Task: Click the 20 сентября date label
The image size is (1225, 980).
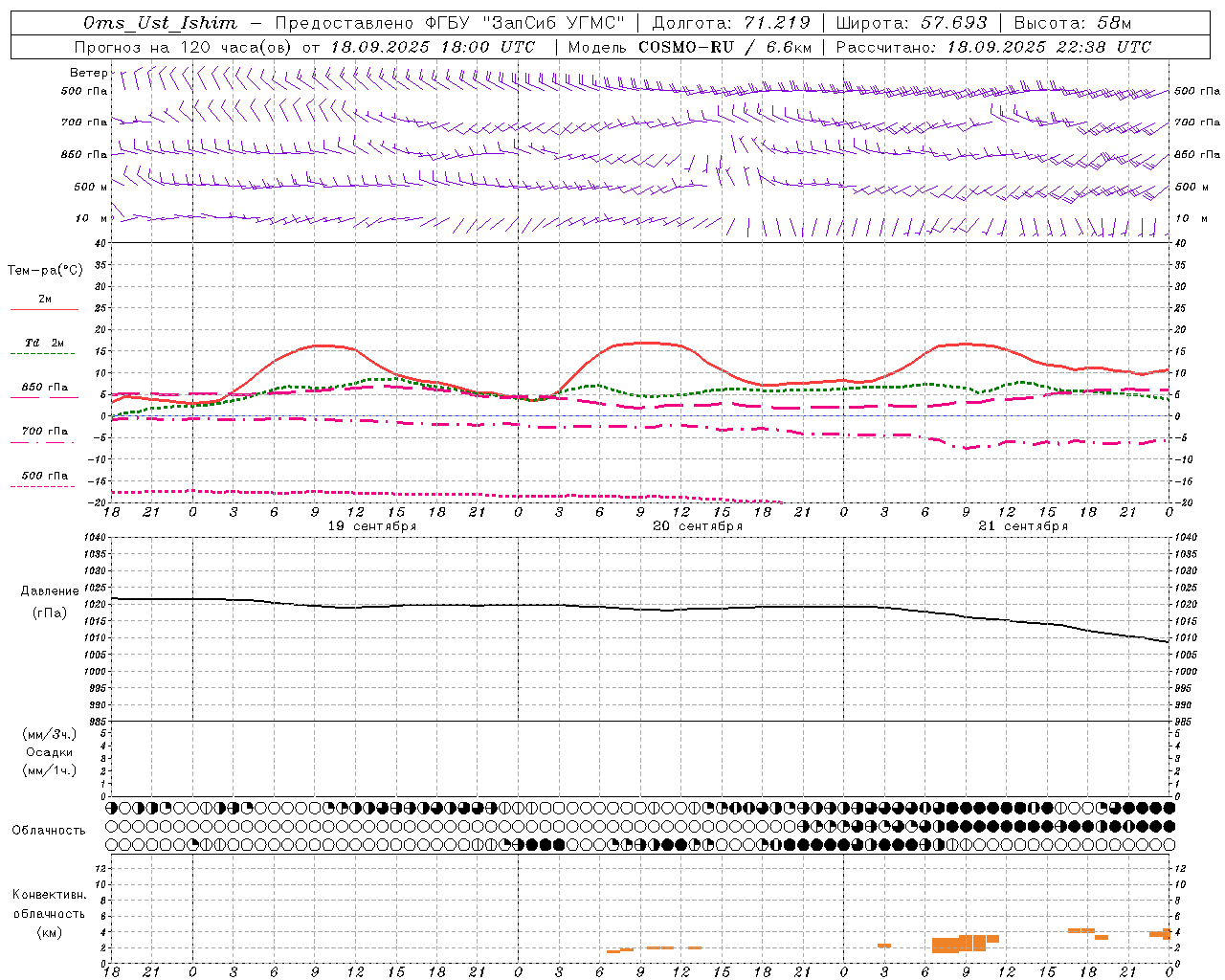Action: pyautogui.click(x=698, y=526)
